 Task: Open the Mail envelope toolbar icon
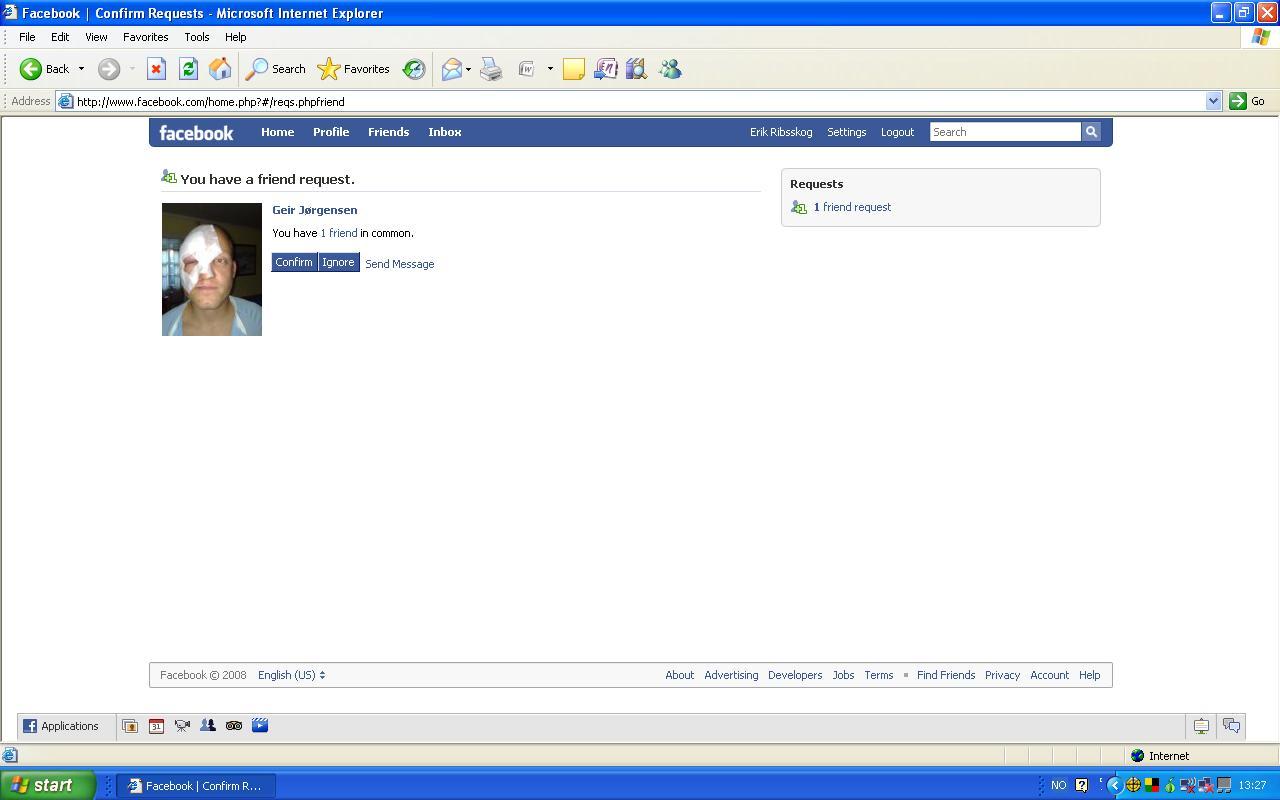(452, 69)
